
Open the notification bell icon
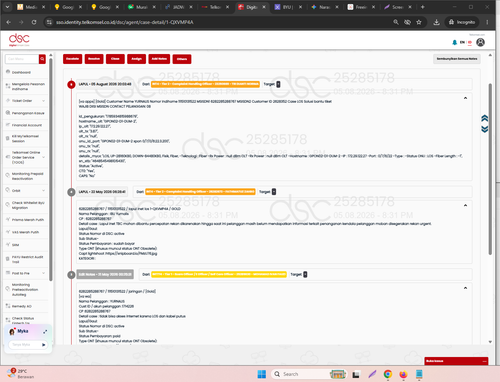[454, 42]
